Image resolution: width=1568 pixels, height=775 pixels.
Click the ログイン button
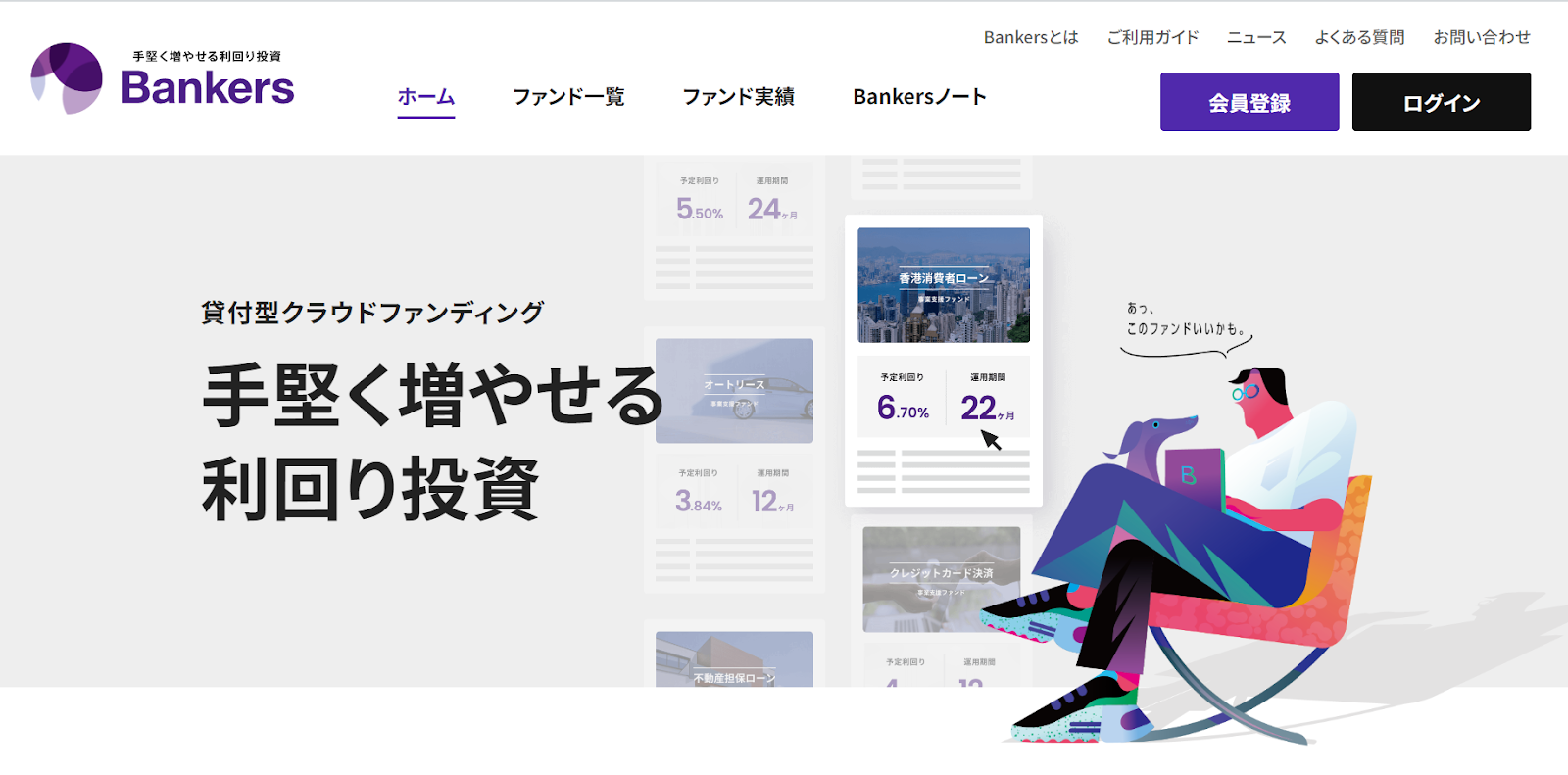click(1442, 102)
